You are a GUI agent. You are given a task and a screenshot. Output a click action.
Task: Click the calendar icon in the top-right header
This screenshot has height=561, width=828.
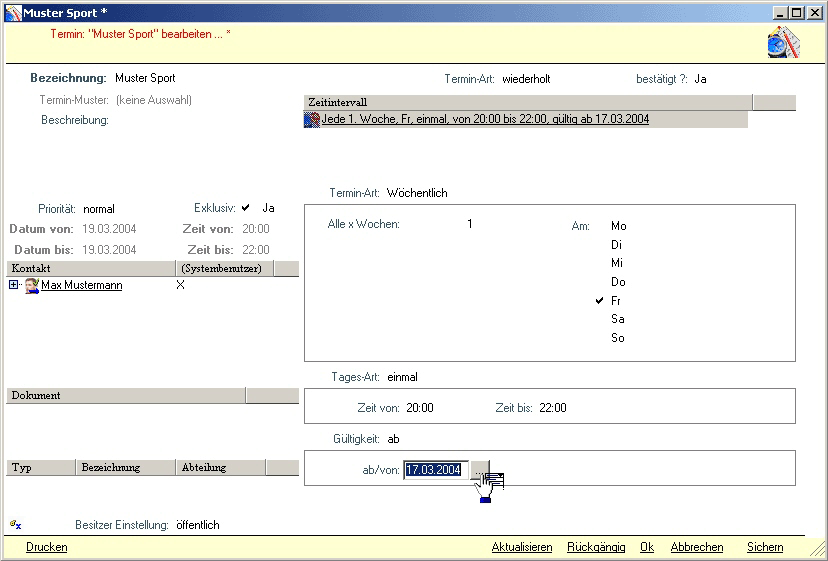782,45
